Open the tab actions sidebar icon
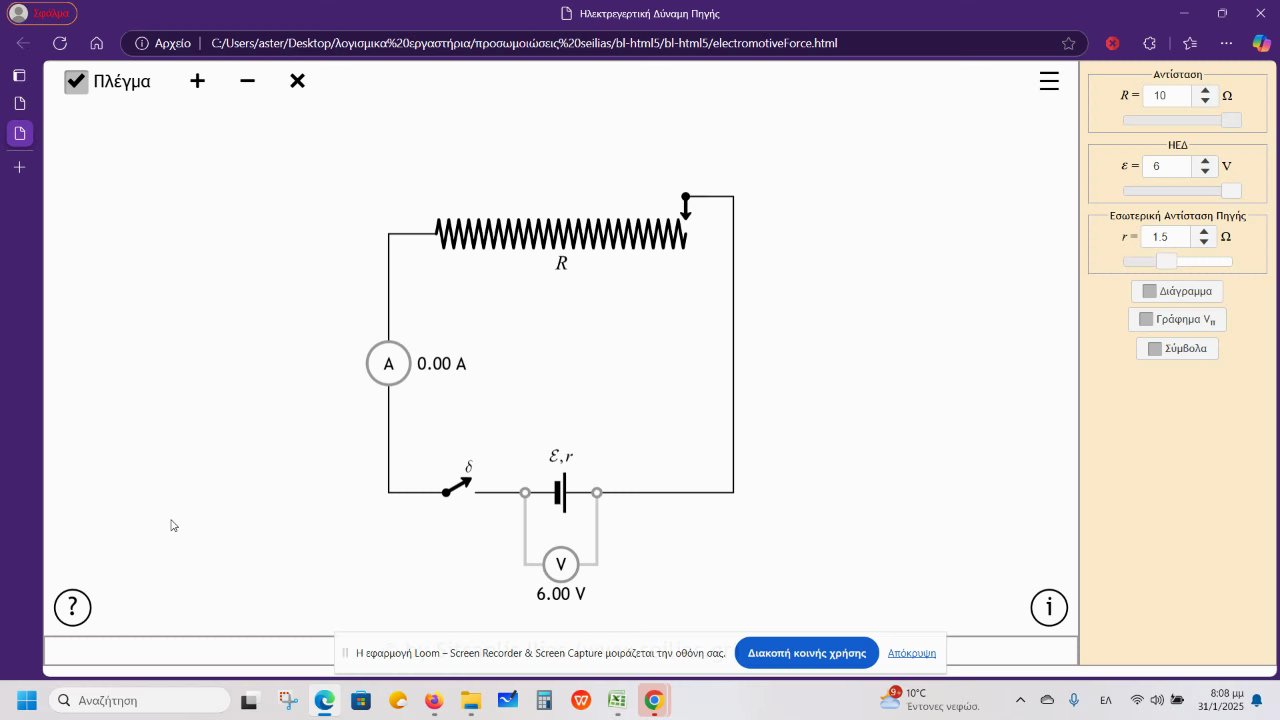 tap(19, 75)
